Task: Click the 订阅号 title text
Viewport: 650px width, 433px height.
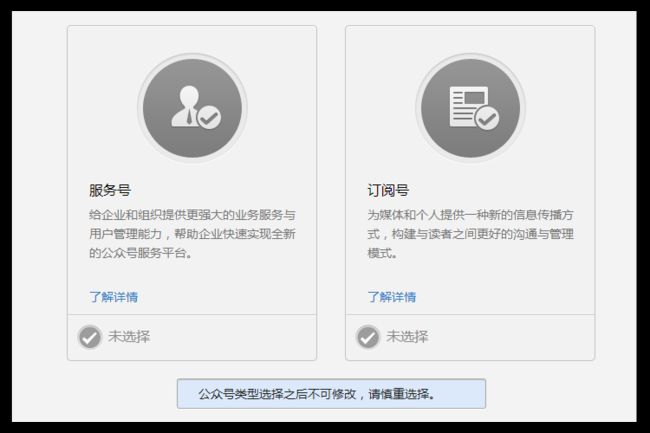Action: pyautogui.click(x=388, y=190)
